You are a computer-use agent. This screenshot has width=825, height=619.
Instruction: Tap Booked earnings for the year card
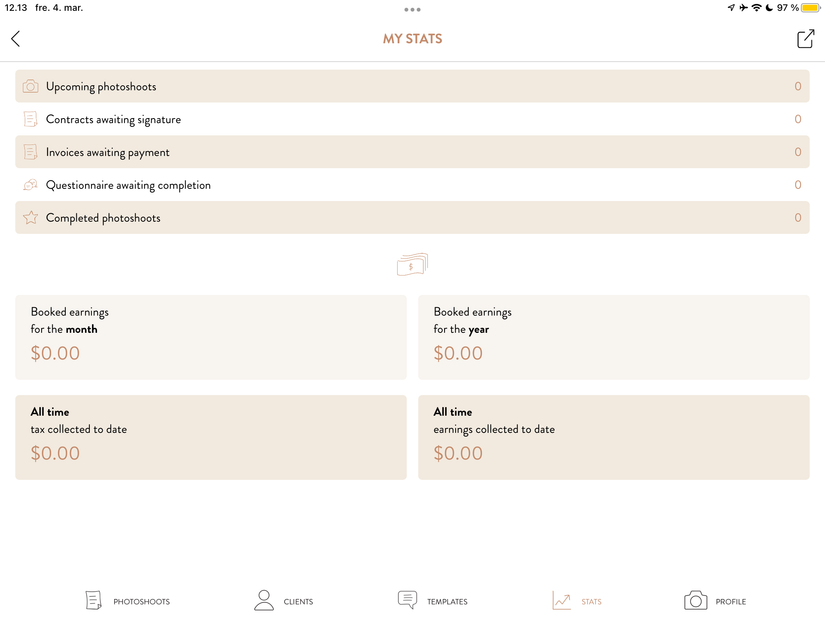point(613,337)
